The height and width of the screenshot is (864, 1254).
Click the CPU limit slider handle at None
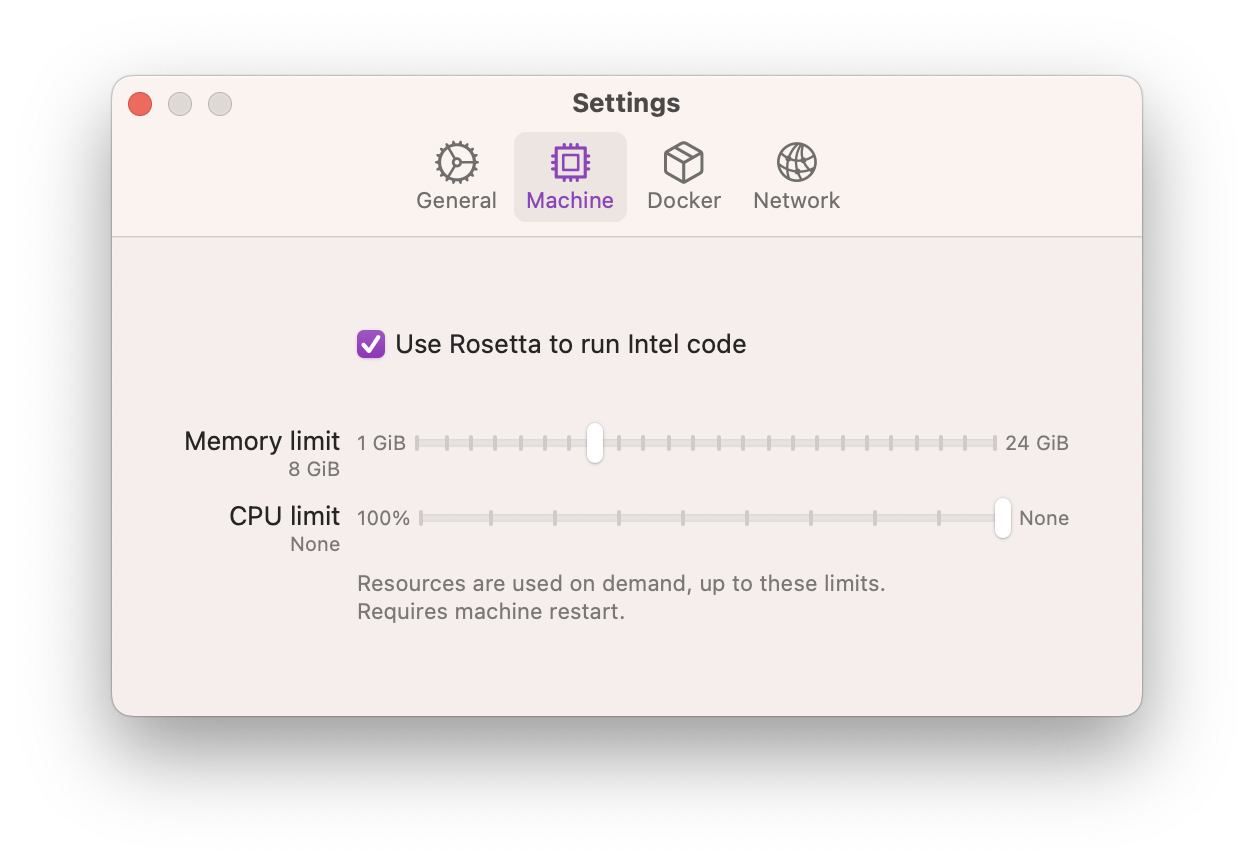pyautogui.click(x=1002, y=518)
